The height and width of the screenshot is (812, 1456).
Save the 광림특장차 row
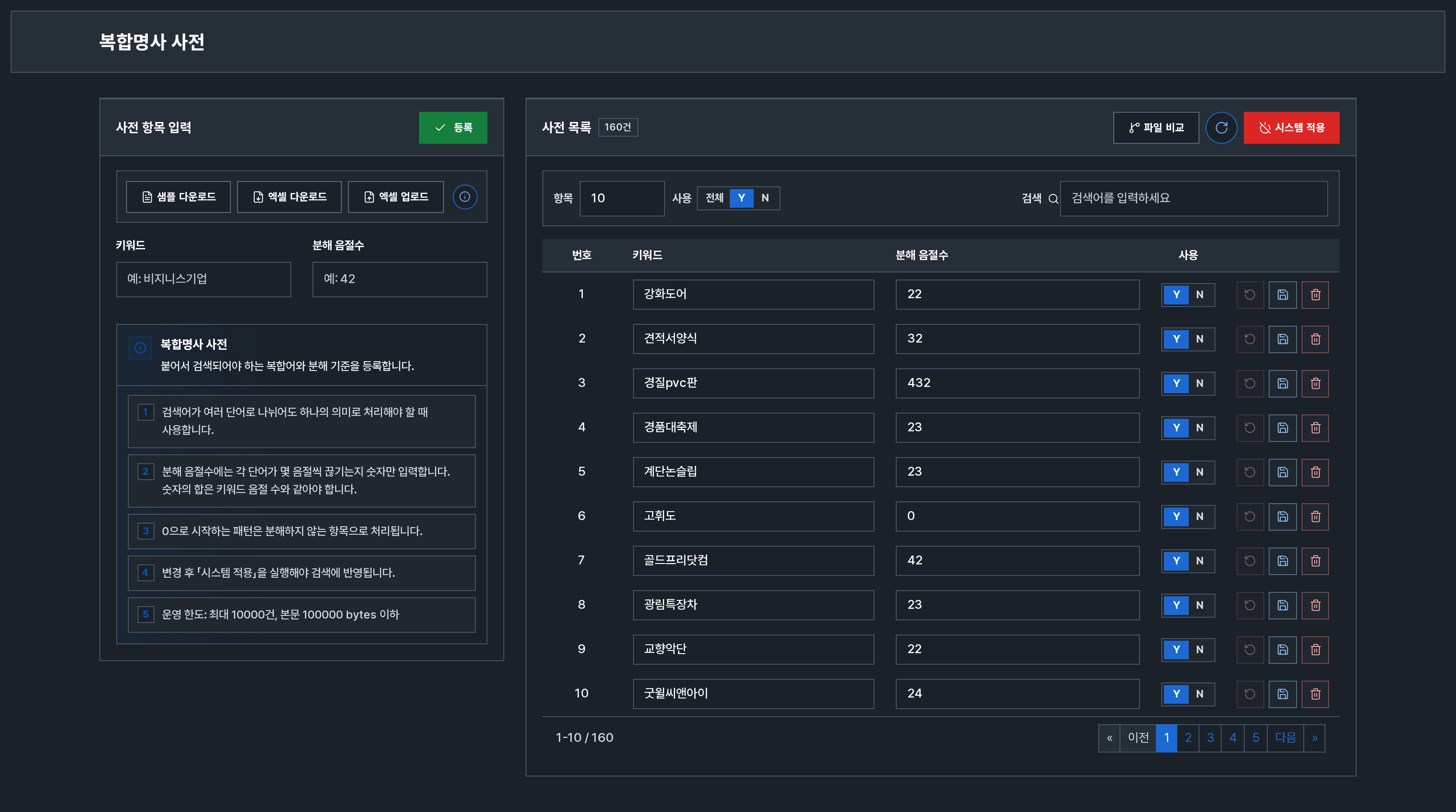pos(1282,605)
